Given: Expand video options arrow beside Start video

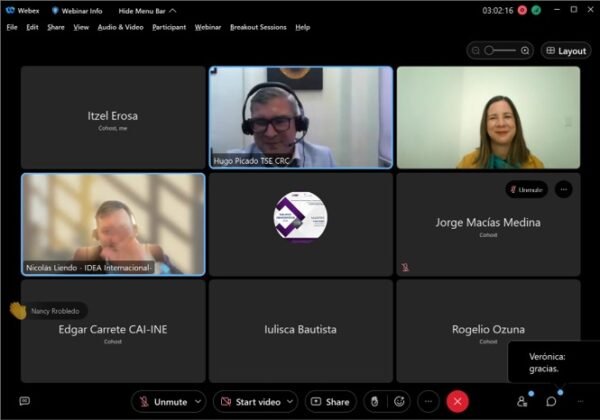Looking at the screenshot, I should coord(290,402).
